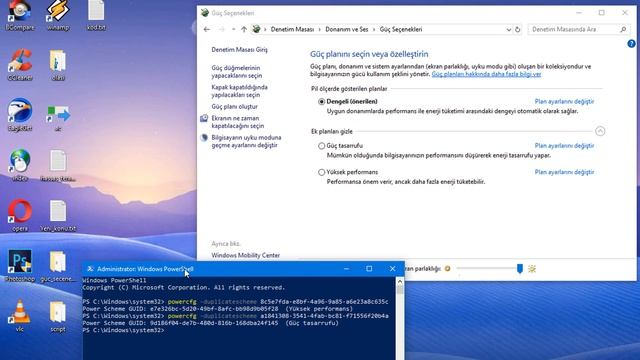Viewport: 640px width, 360px height.
Task: Change plan settings for Güç tasarrufu
Action: 564,145
